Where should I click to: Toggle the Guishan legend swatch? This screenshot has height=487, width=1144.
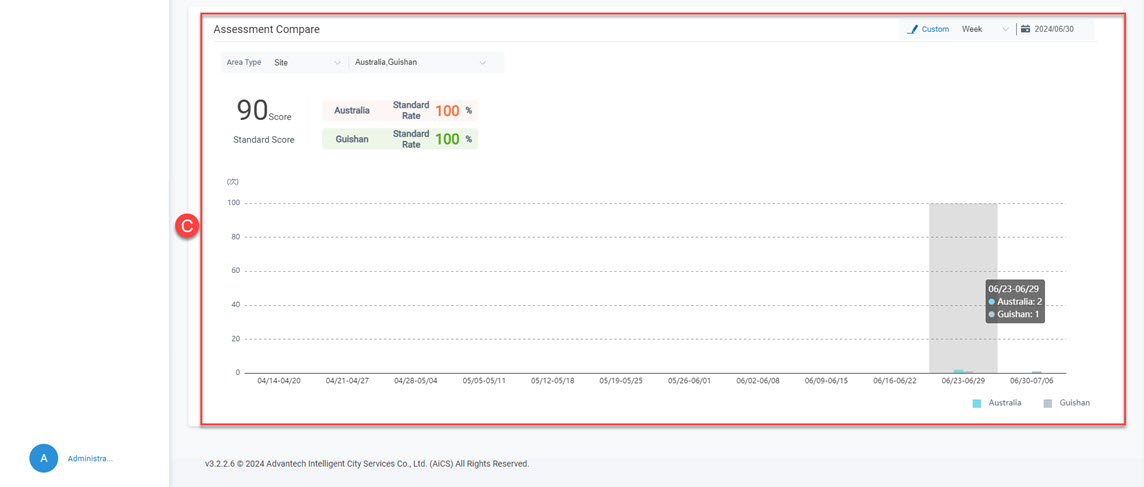coord(1048,403)
